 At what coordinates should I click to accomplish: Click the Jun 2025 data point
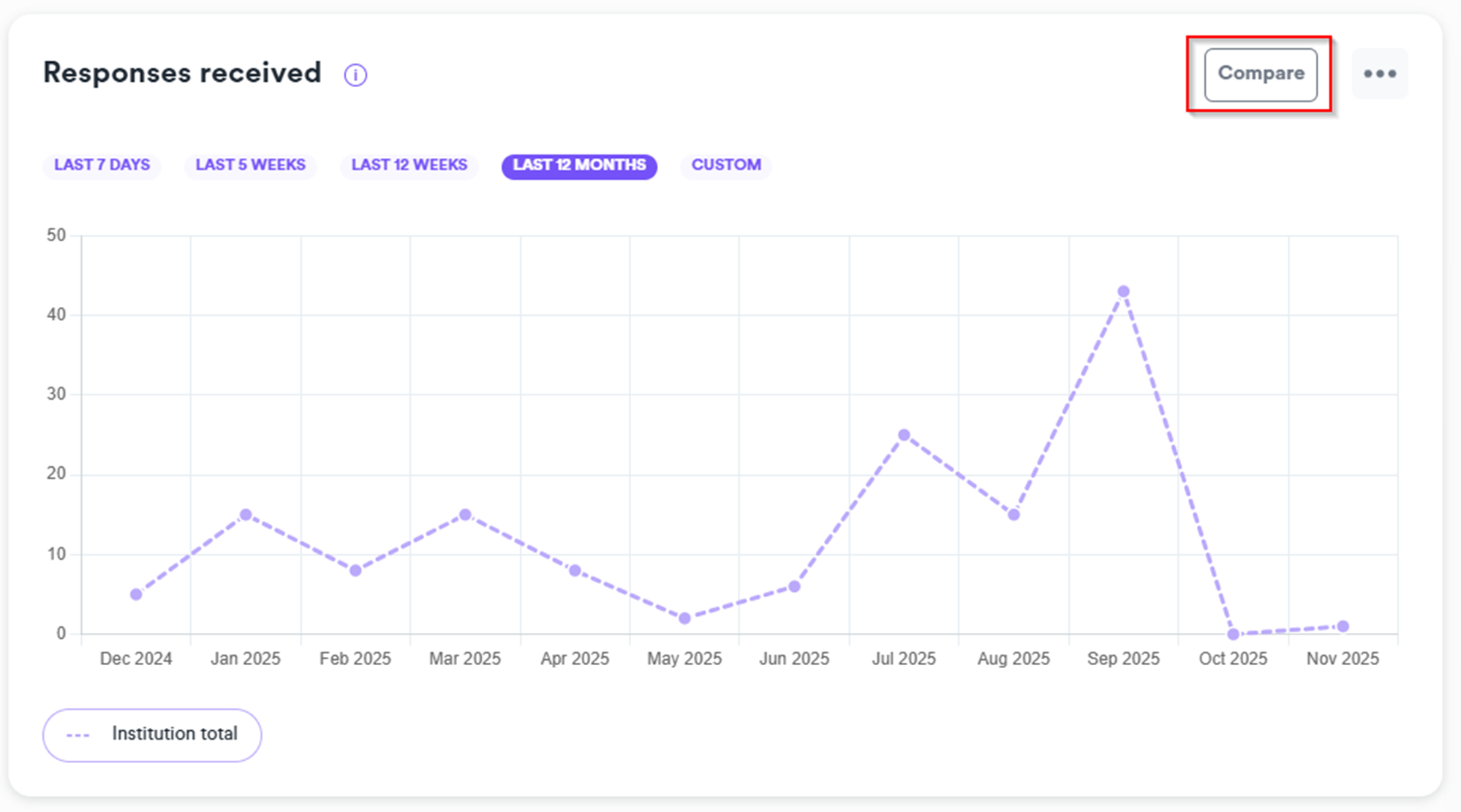794,586
